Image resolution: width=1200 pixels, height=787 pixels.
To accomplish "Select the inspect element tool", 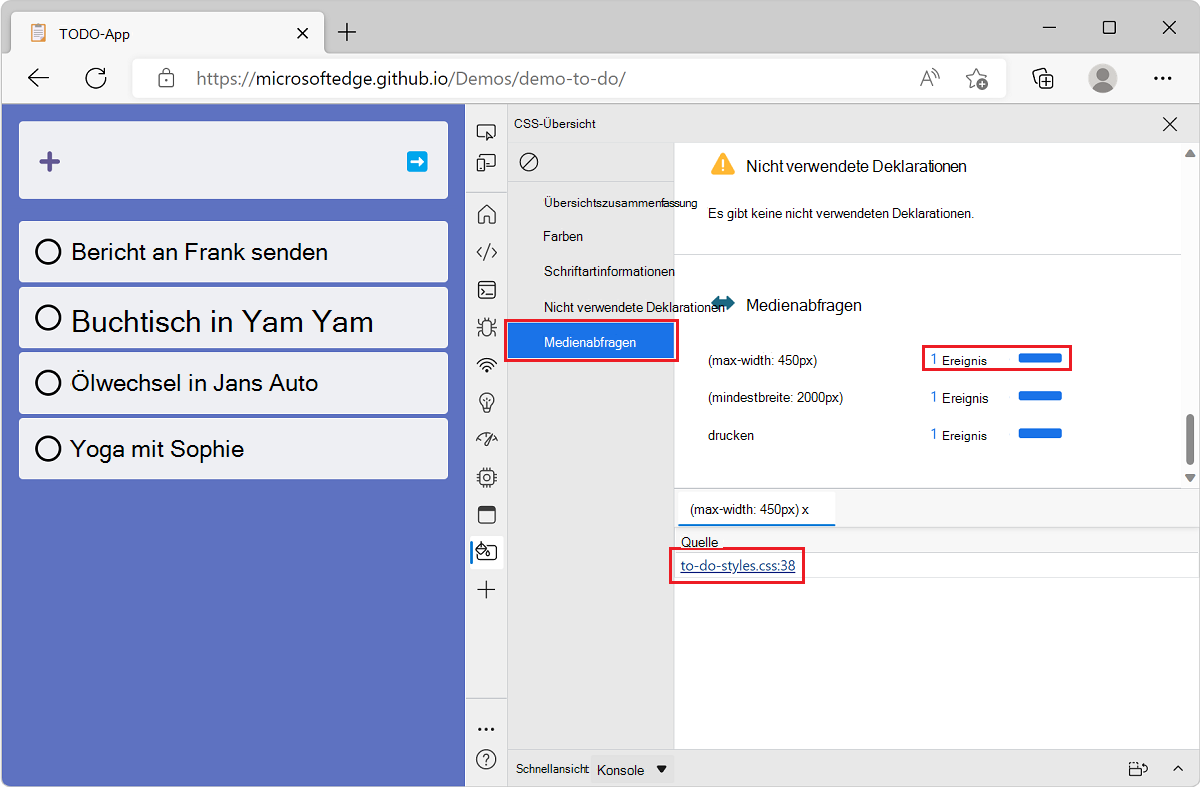I will point(486,131).
